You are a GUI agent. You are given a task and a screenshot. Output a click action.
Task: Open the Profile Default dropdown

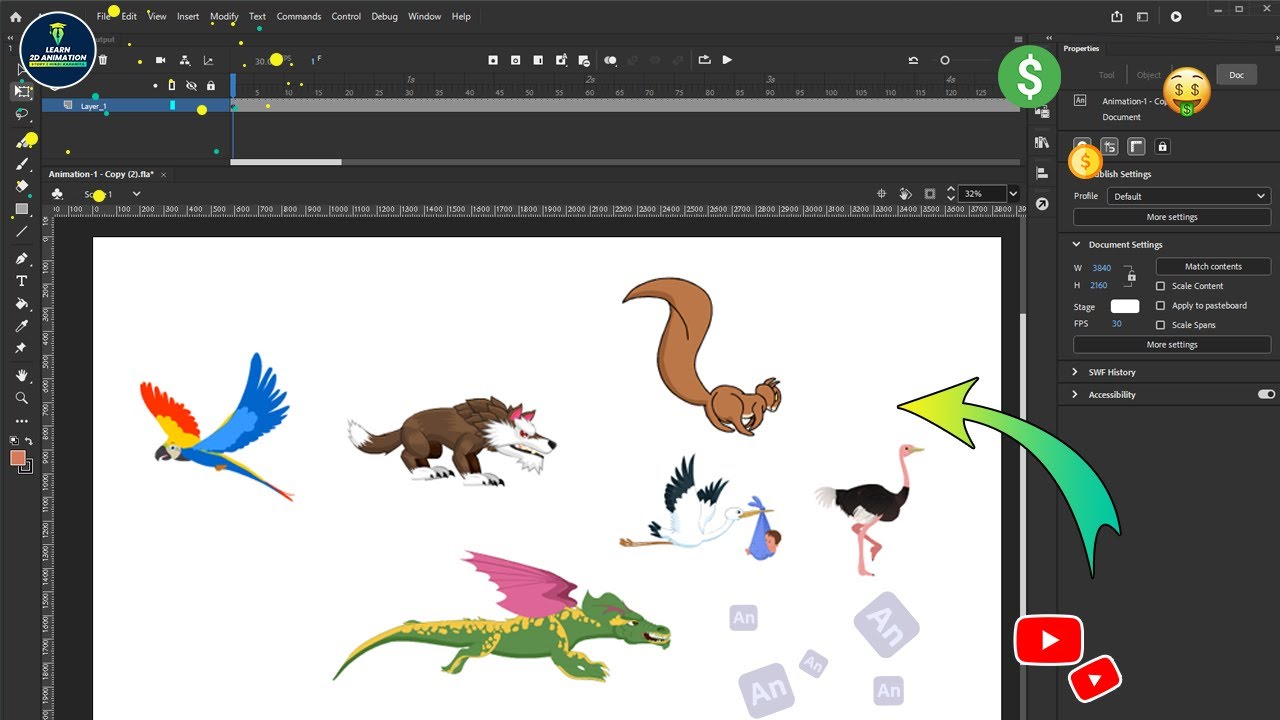click(x=1188, y=196)
